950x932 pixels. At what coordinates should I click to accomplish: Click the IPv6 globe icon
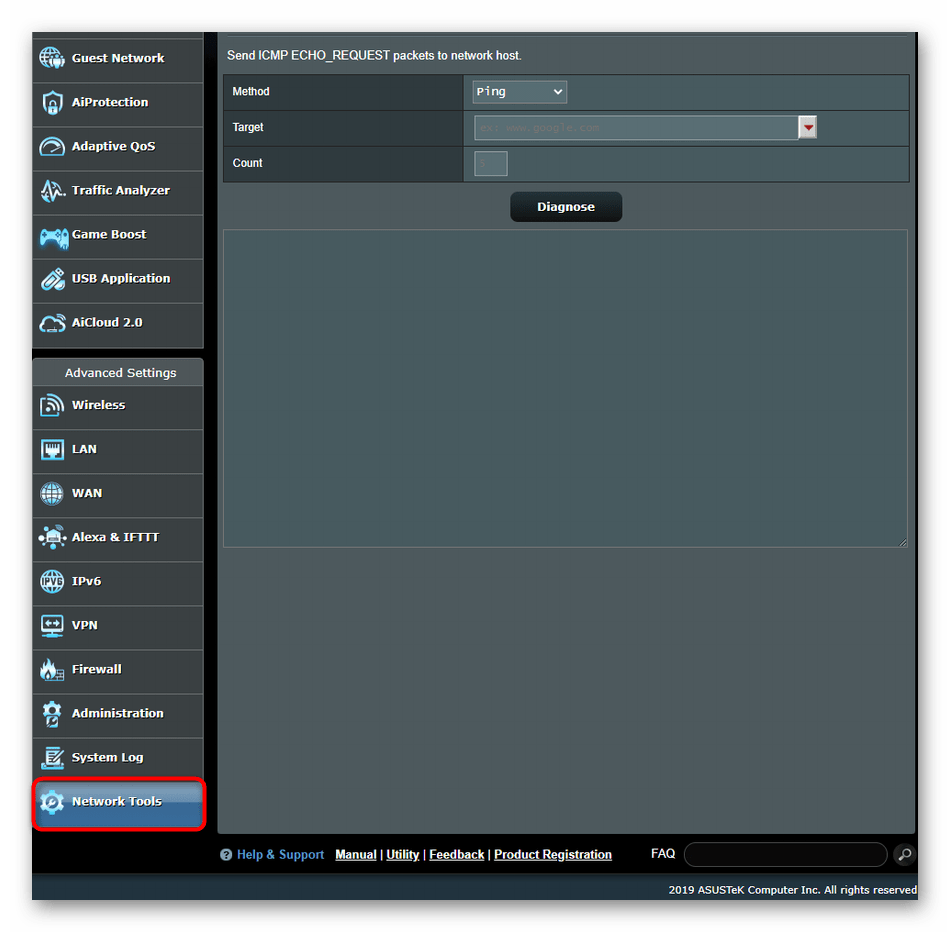coord(52,582)
